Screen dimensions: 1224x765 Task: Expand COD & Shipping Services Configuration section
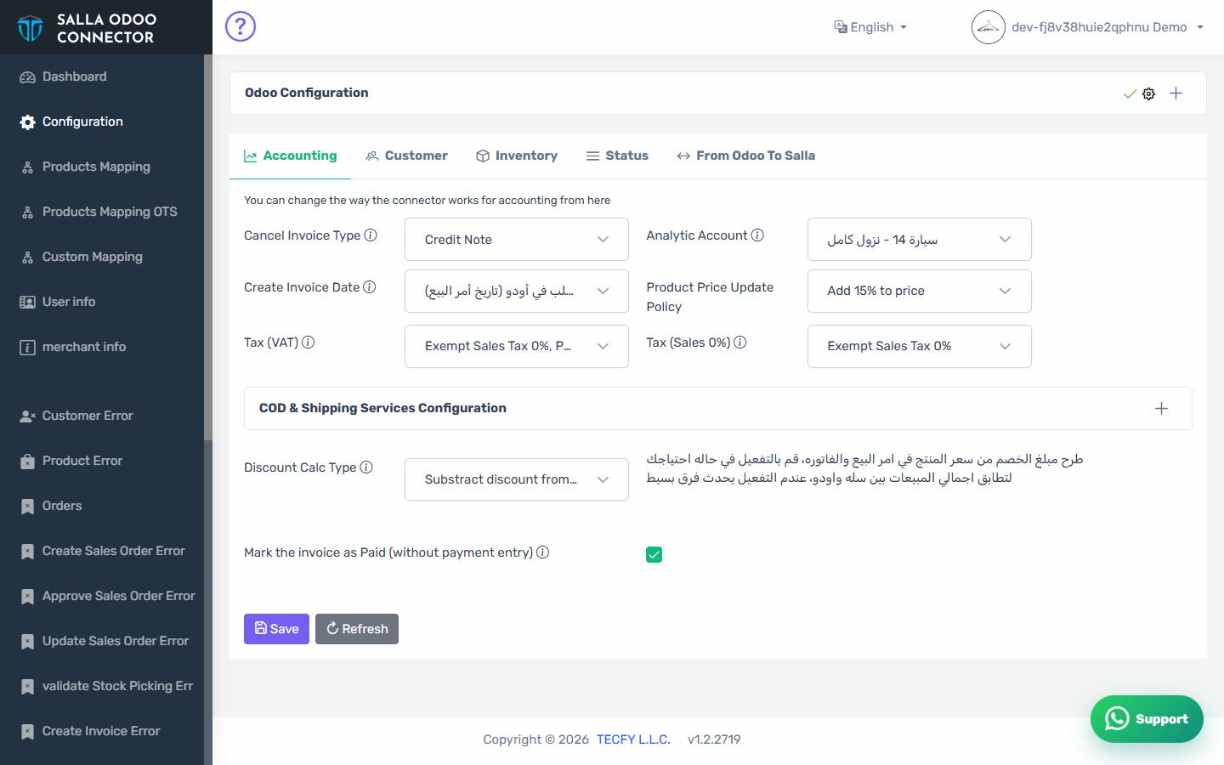1161,408
